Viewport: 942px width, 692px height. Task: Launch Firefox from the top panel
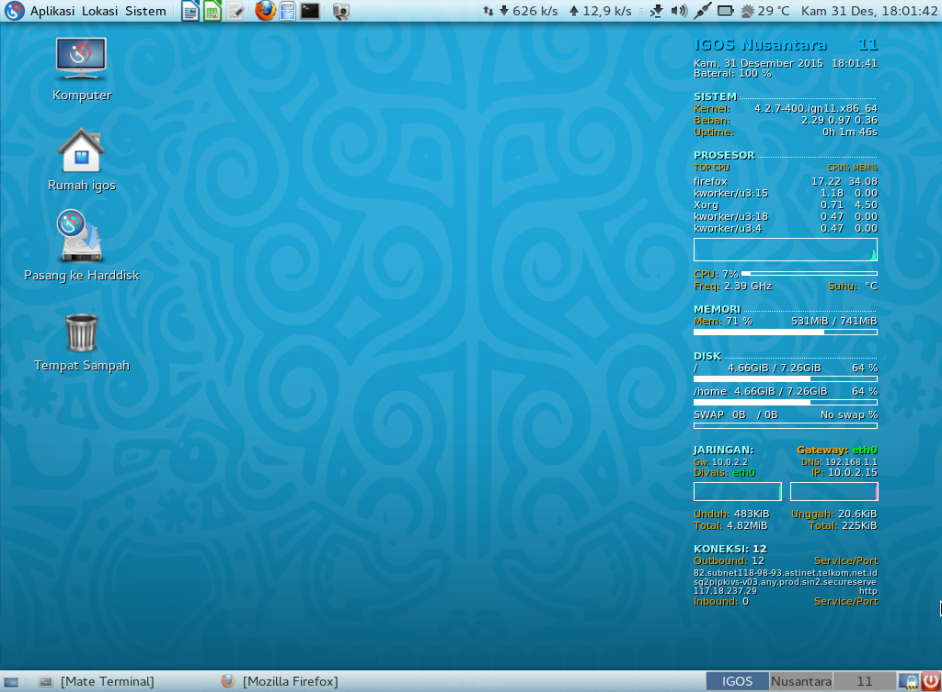(263, 11)
